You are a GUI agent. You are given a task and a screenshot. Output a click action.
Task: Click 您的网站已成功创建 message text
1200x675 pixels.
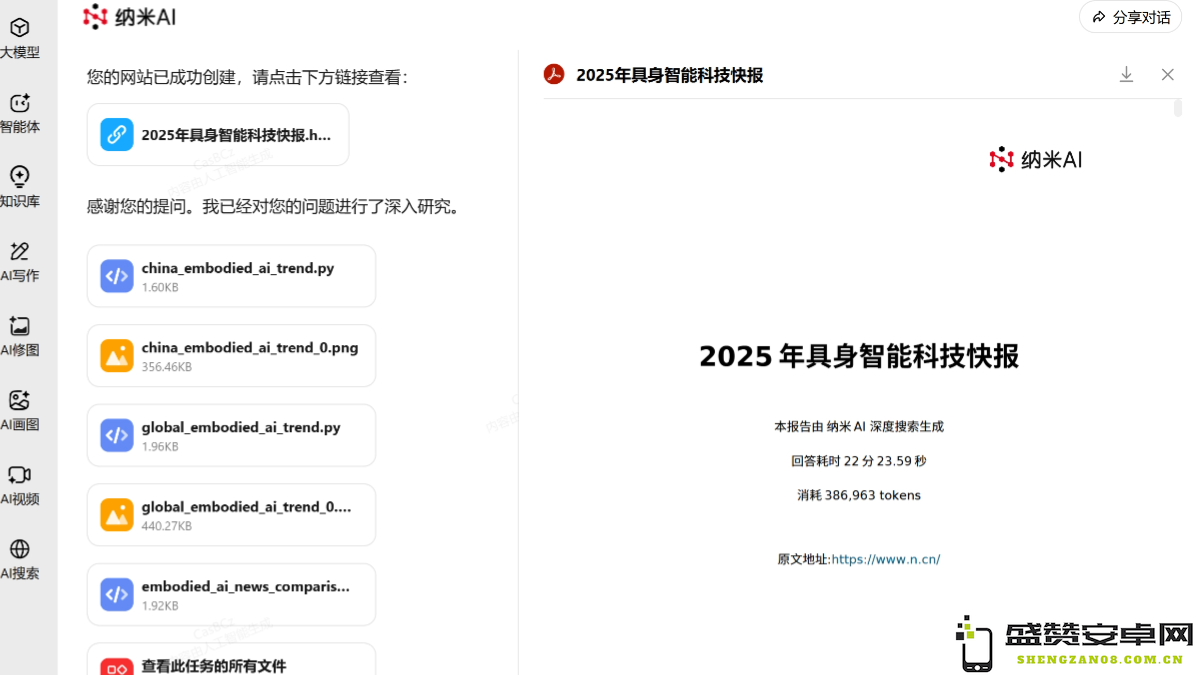click(x=248, y=77)
